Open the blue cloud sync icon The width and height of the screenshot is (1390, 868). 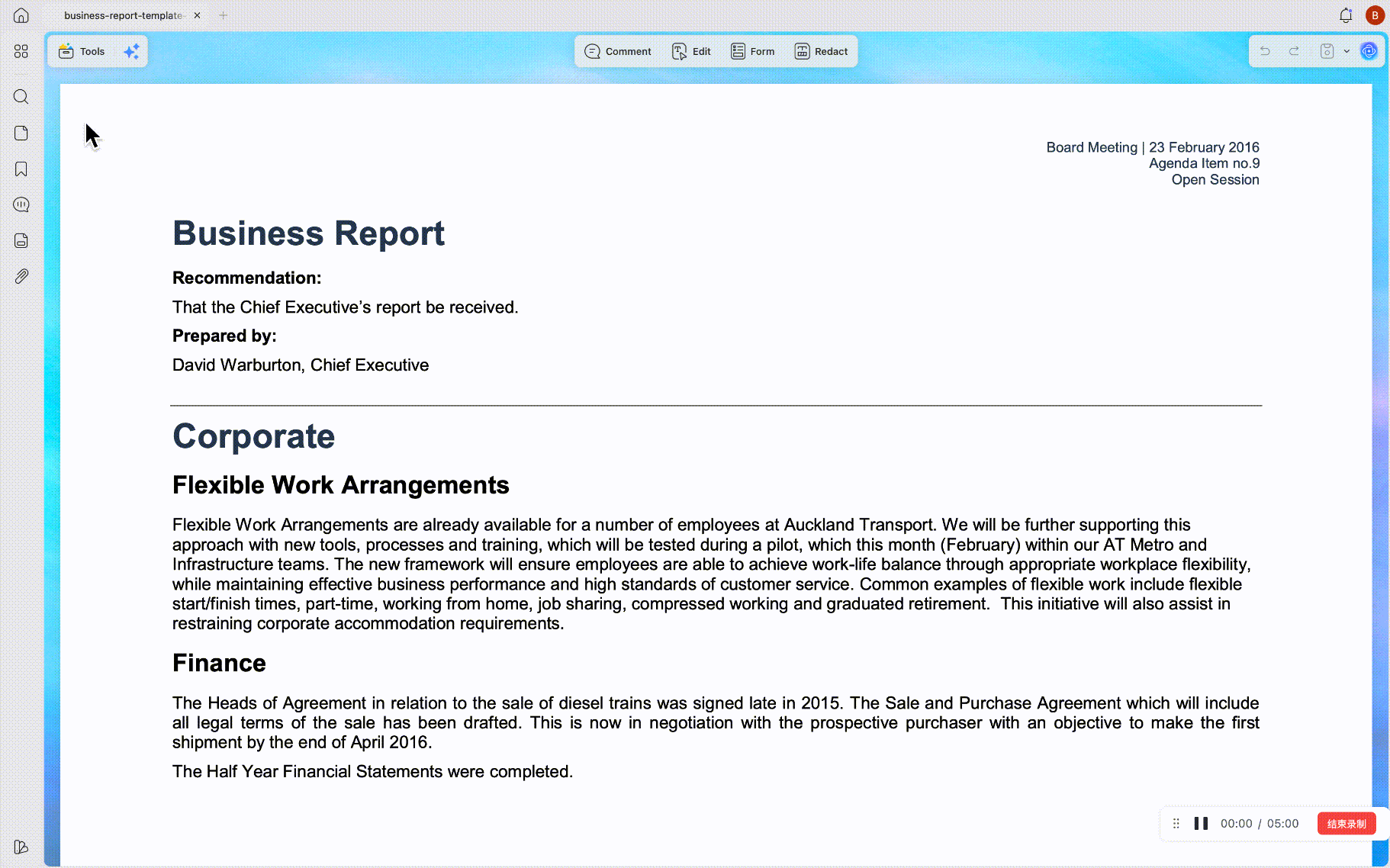[x=1369, y=51]
